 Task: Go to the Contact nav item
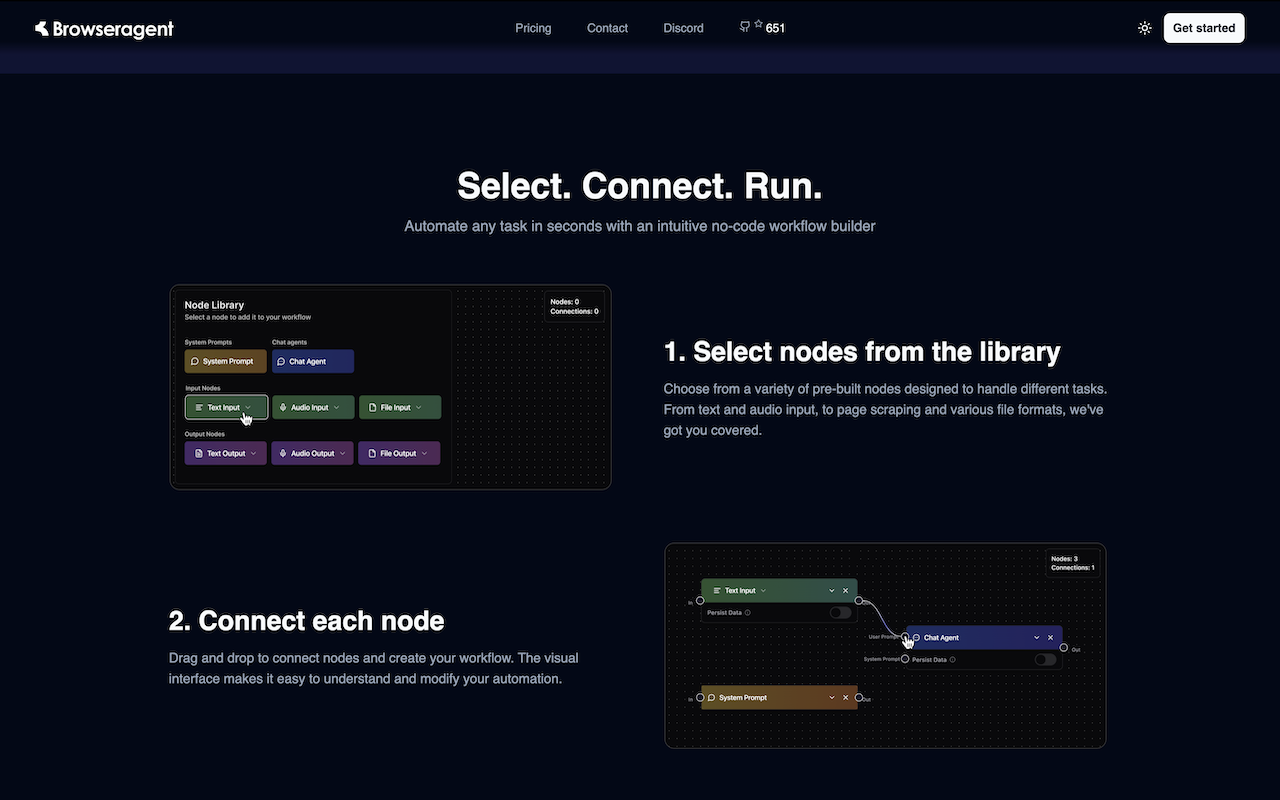click(607, 28)
